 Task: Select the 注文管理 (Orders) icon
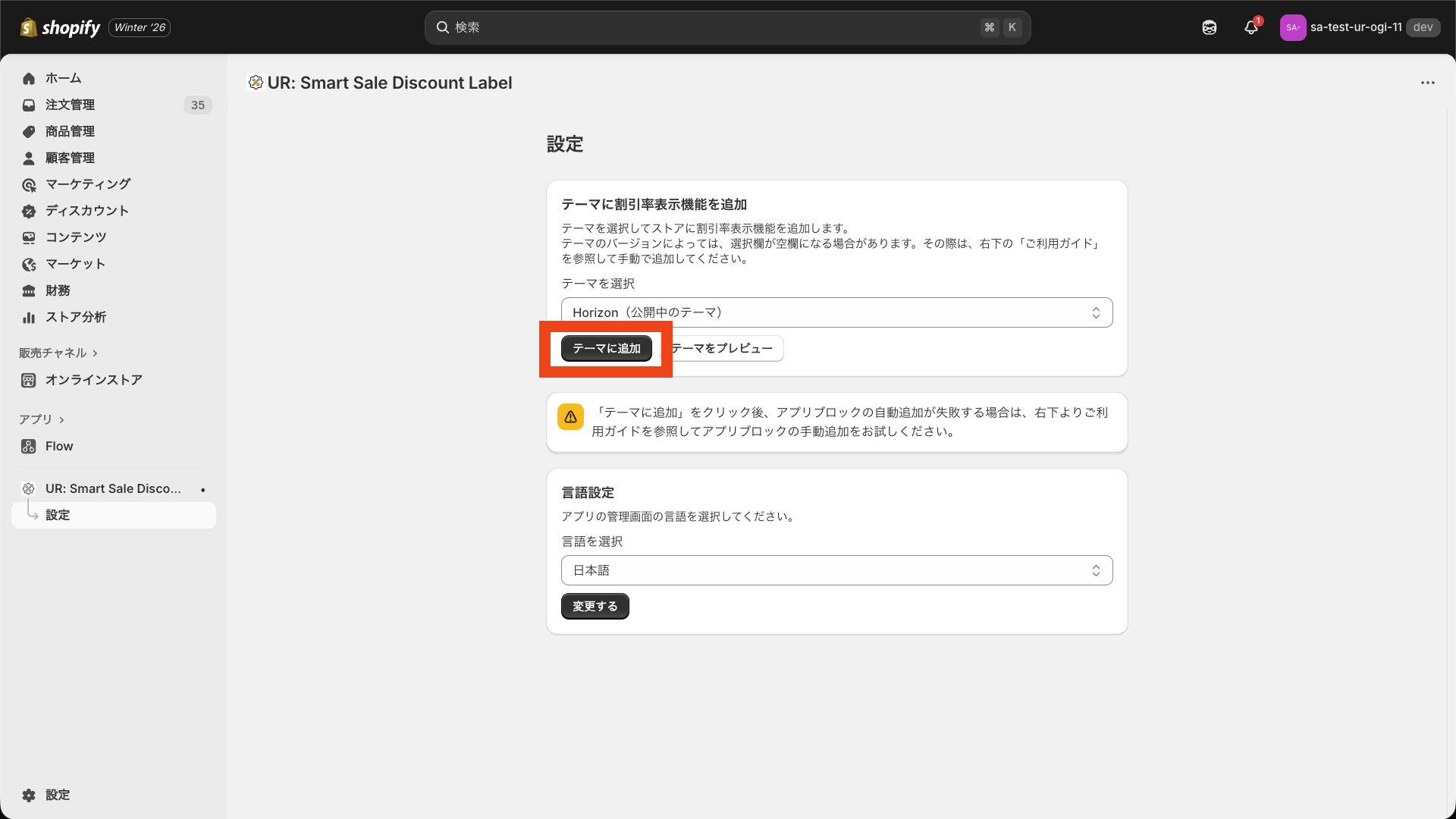coord(28,105)
